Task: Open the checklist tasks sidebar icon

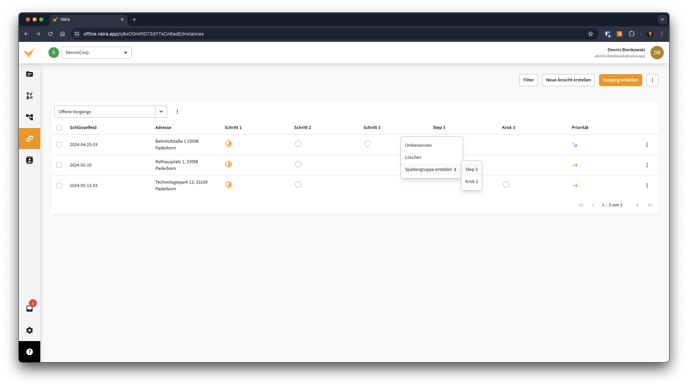Action: (29, 96)
